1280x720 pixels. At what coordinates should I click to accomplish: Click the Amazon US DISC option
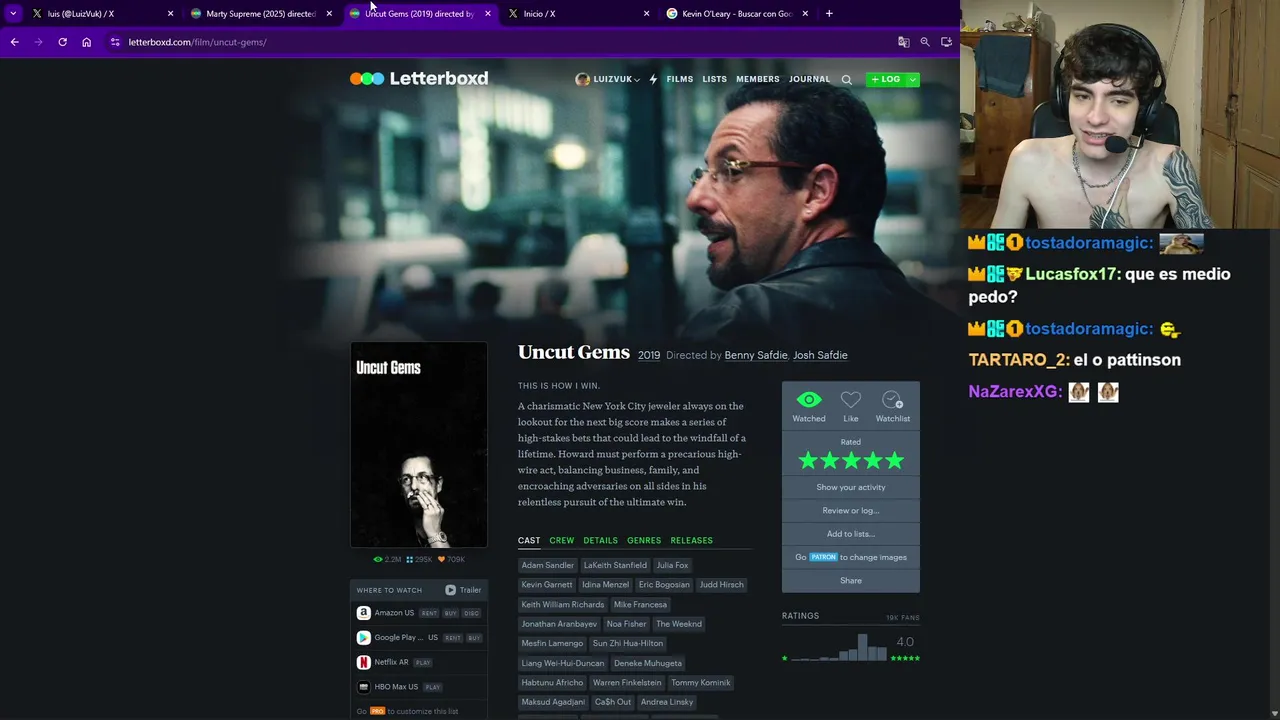click(x=472, y=613)
